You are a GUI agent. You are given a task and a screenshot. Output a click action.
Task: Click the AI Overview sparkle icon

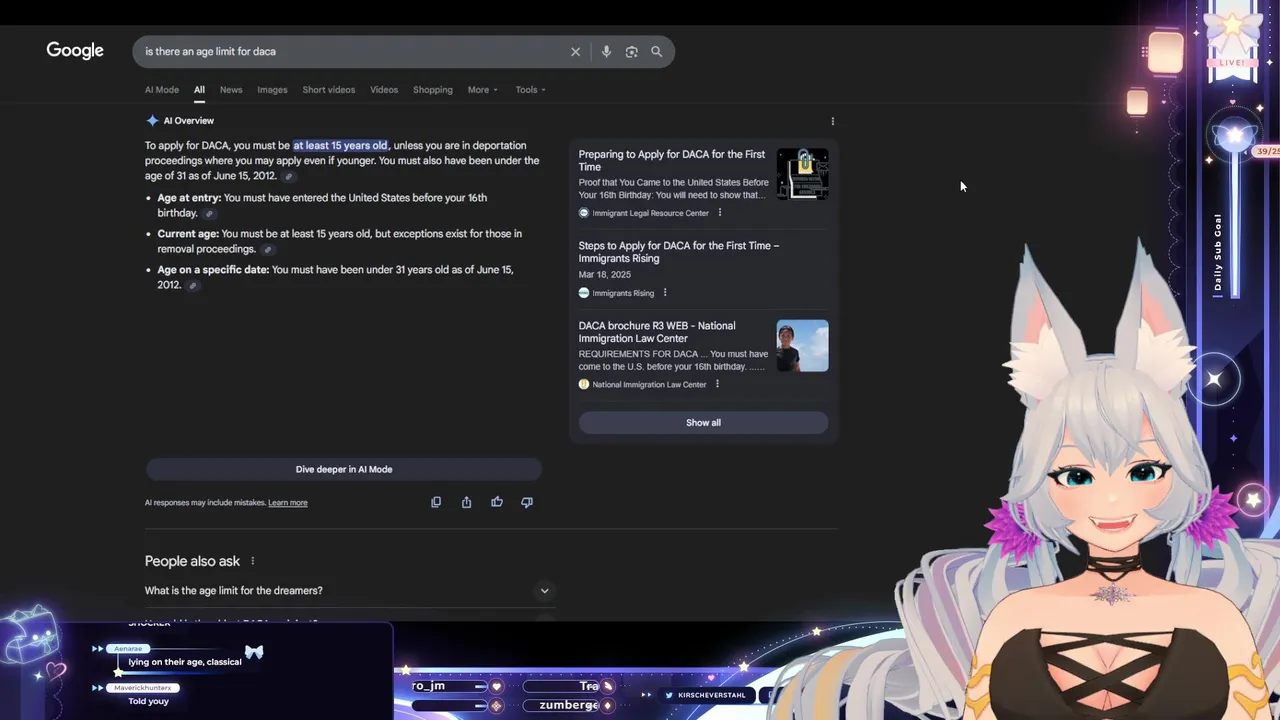pyautogui.click(x=152, y=121)
